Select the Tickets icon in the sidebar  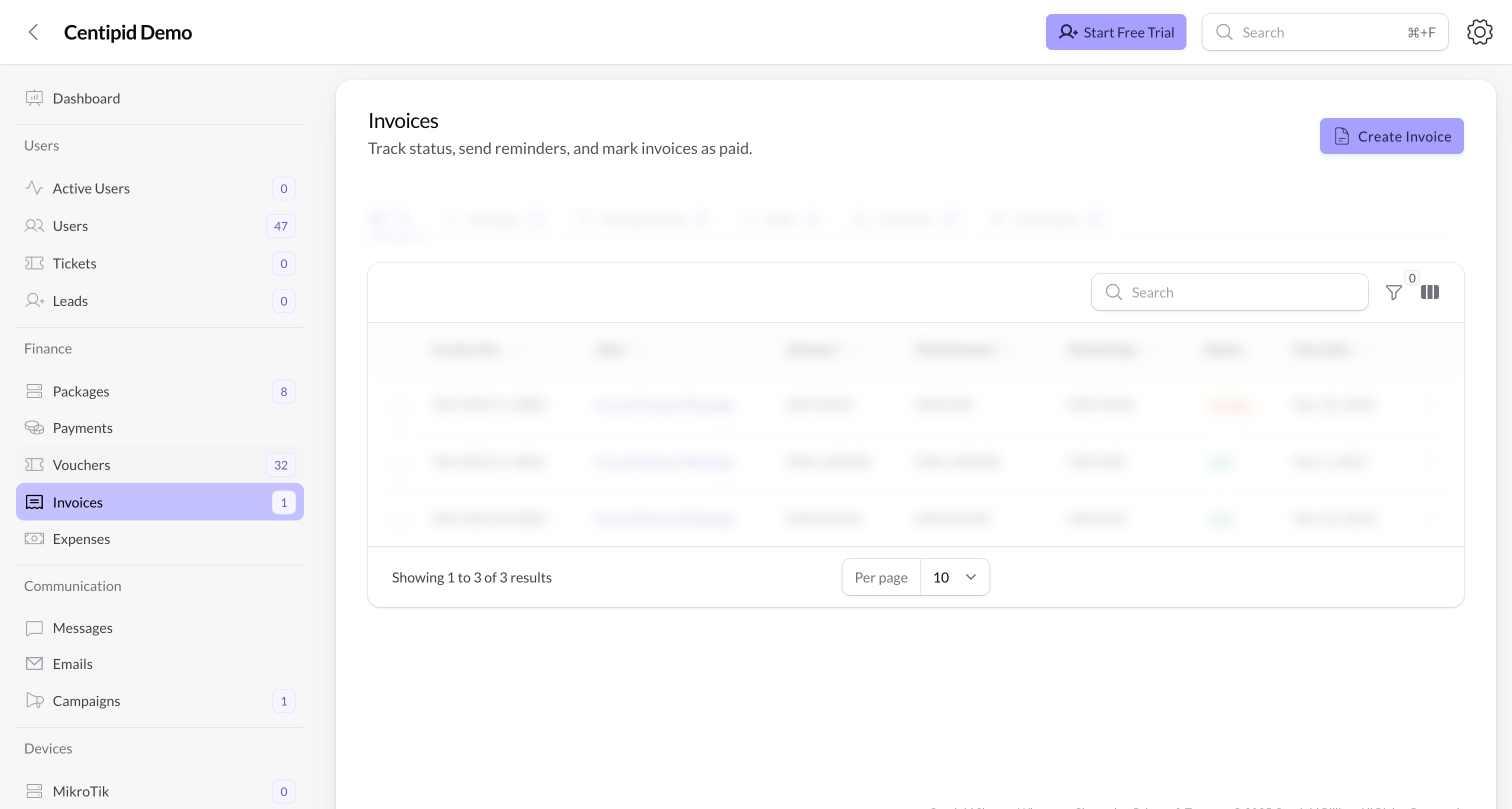33,263
